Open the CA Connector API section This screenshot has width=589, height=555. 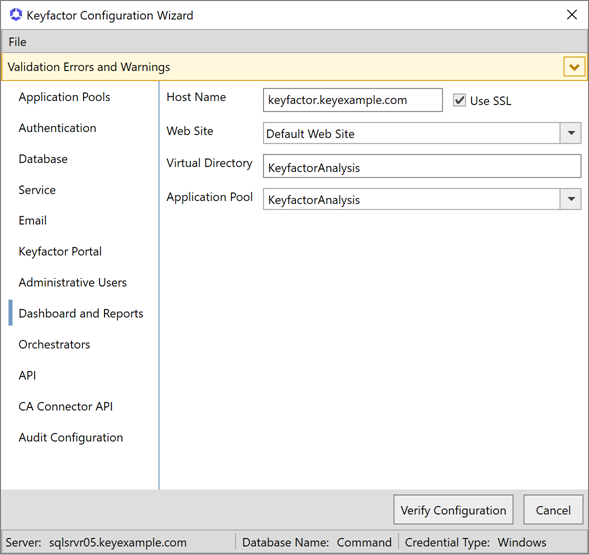66,407
